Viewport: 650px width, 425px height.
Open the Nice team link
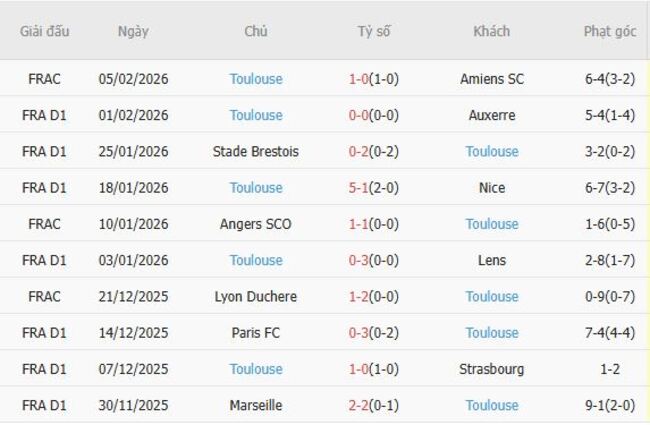coord(492,188)
